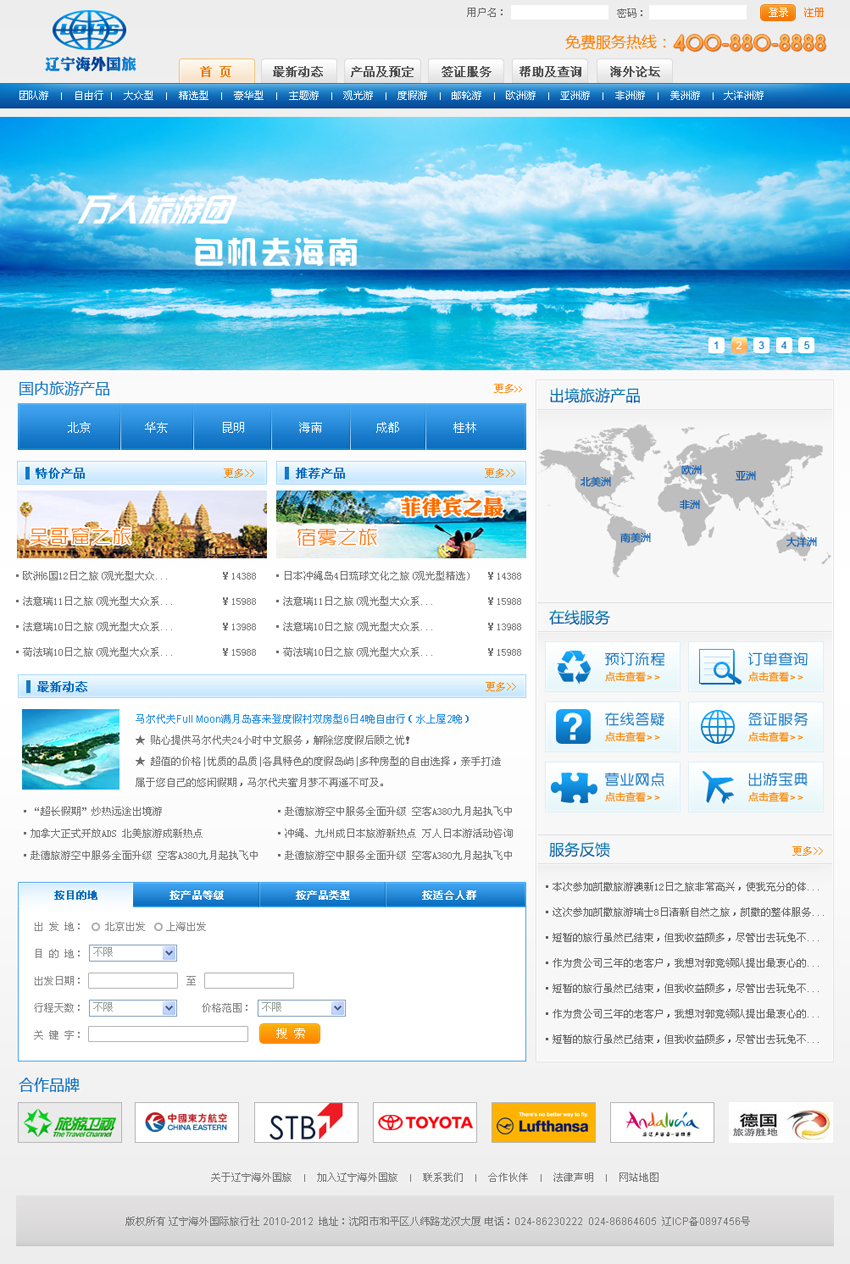
Task: Click 亚洲 on the world map
Action: 746,476
